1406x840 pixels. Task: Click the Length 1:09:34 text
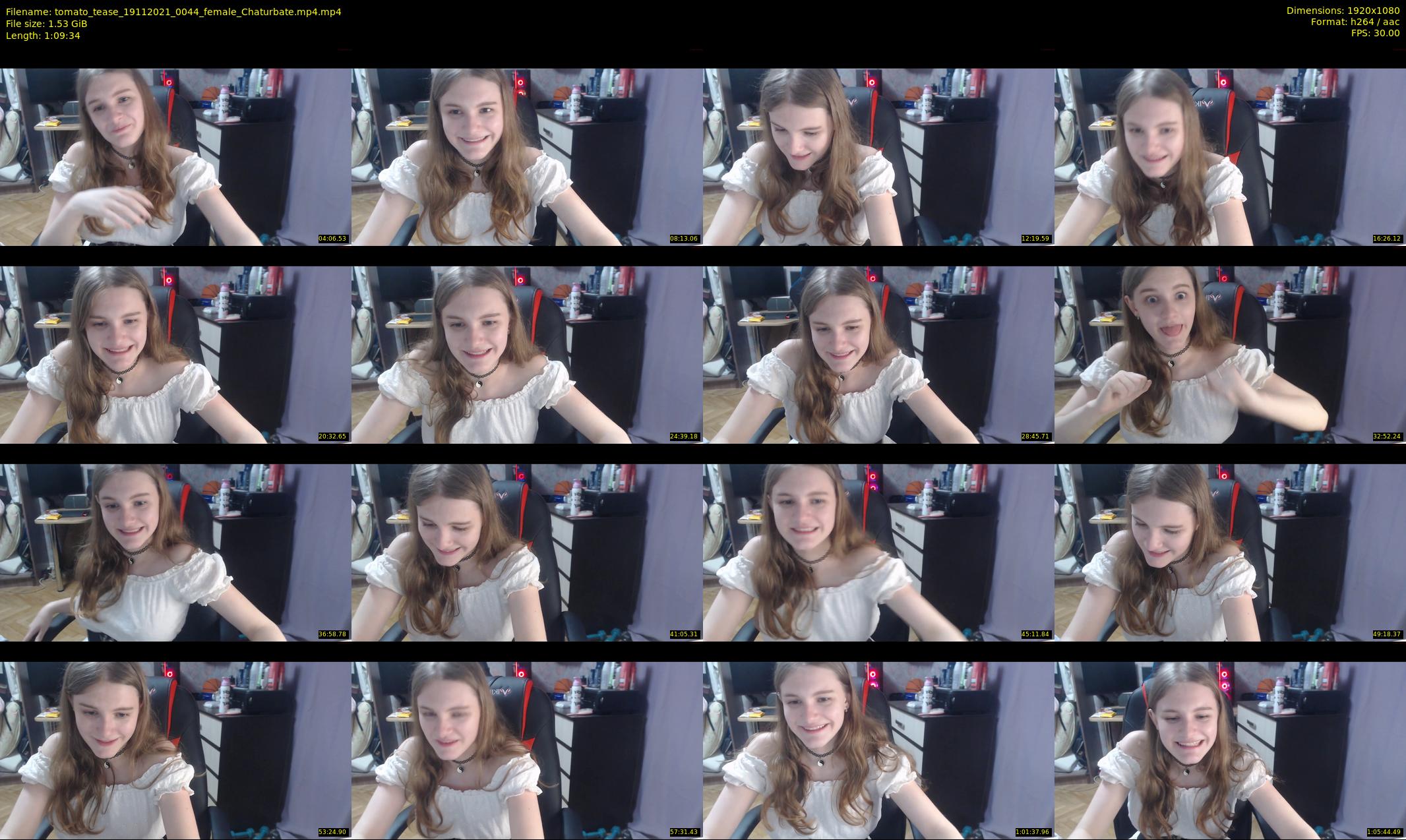43,36
